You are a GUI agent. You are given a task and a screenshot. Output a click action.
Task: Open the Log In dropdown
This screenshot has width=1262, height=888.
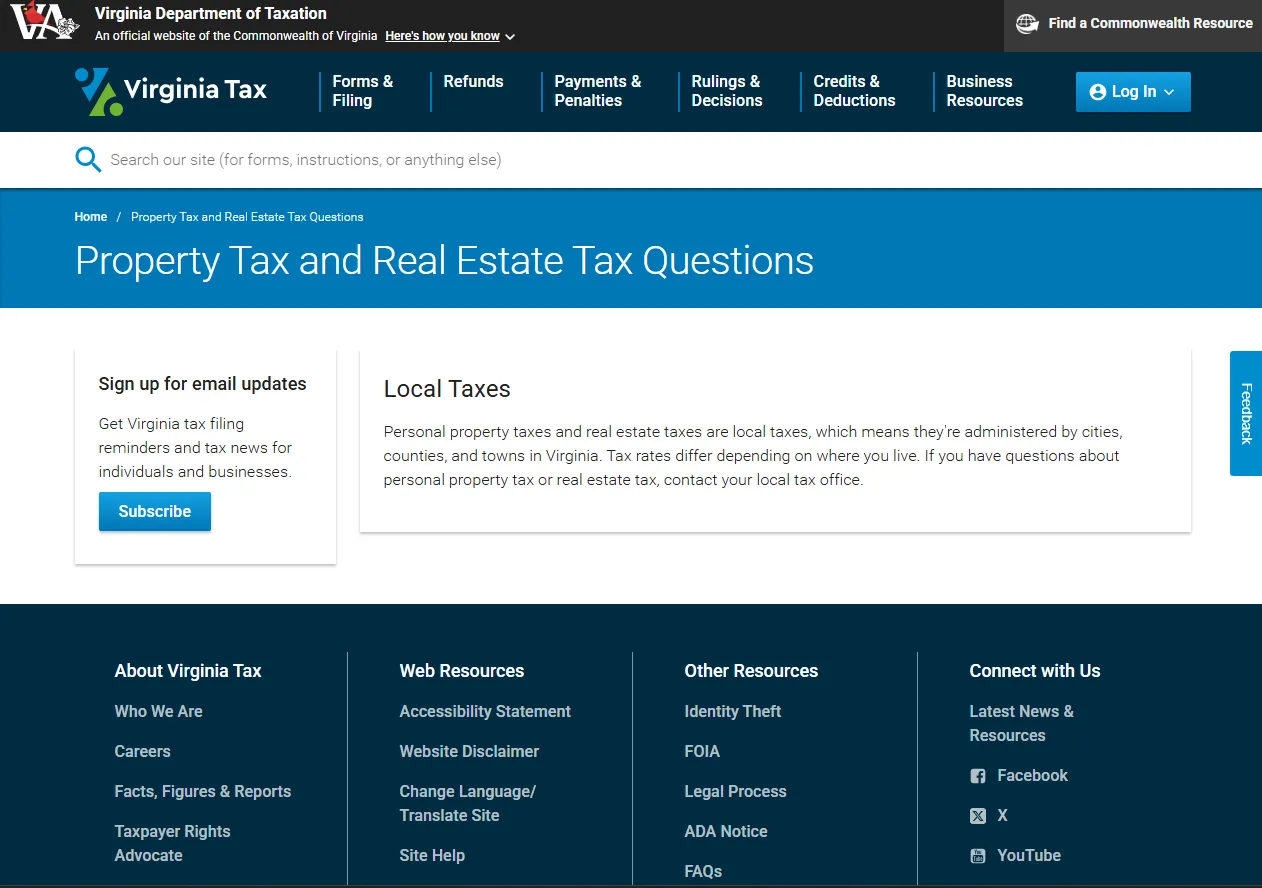coord(1133,92)
